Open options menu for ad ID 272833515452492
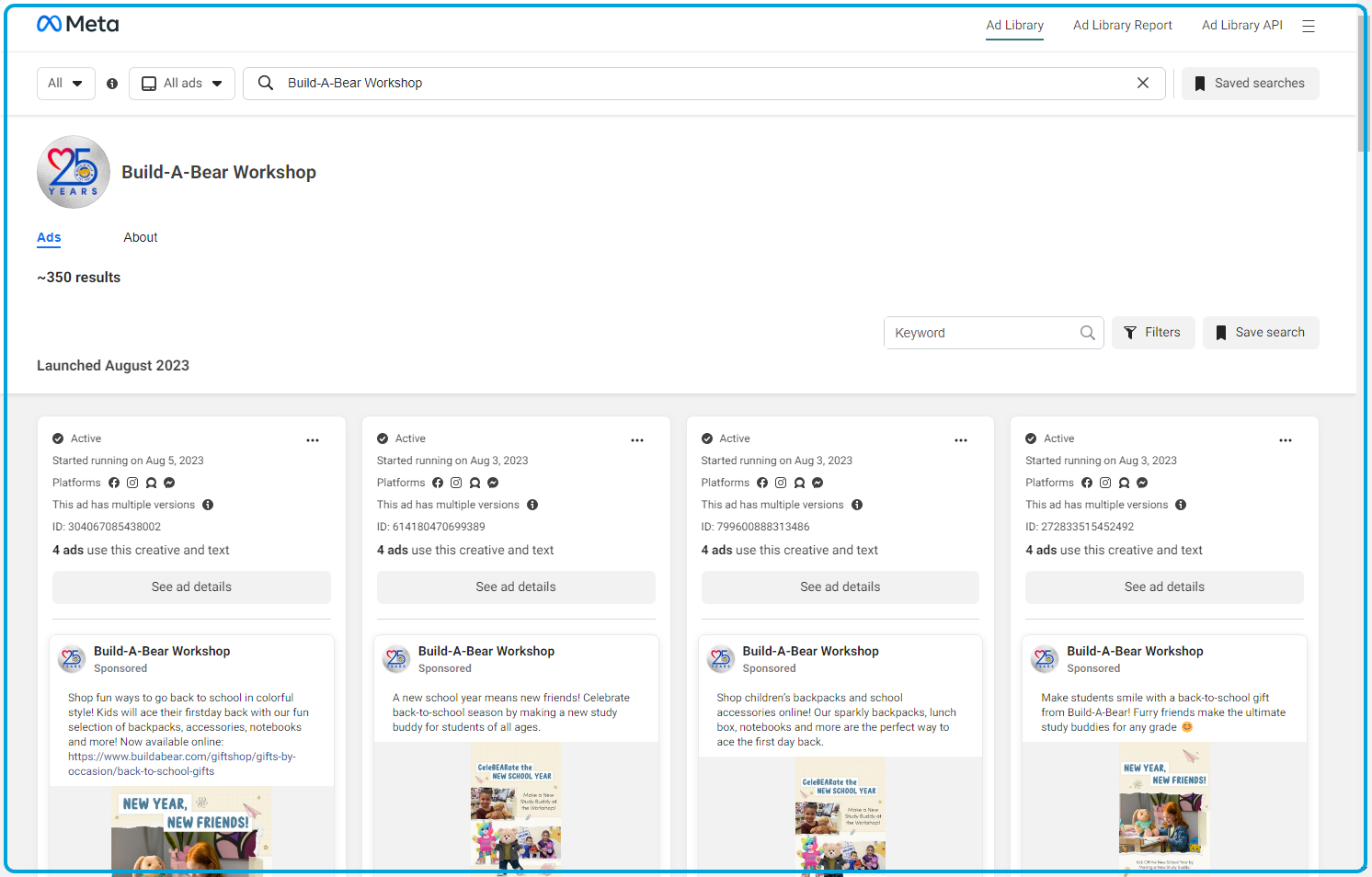The width and height of the screenshot is (1372, 877). (1286, 440)
